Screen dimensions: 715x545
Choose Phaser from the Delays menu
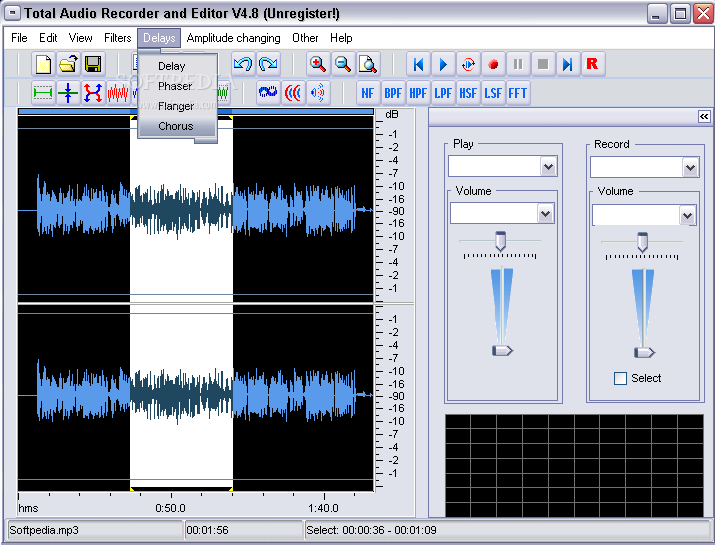(177, 86)
